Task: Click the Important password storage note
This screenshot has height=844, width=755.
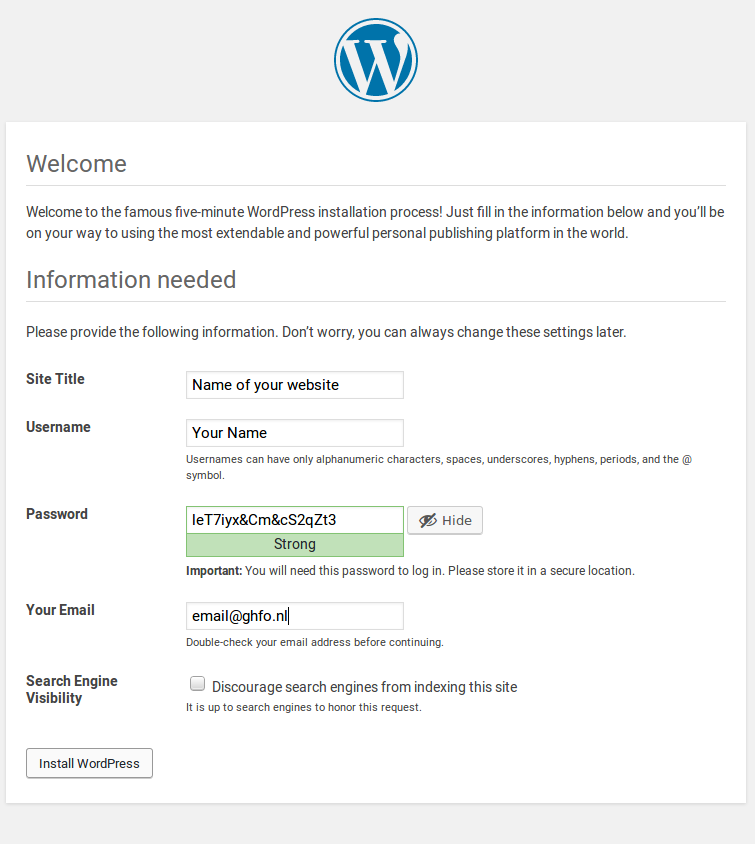Action: tap(411, 571)
